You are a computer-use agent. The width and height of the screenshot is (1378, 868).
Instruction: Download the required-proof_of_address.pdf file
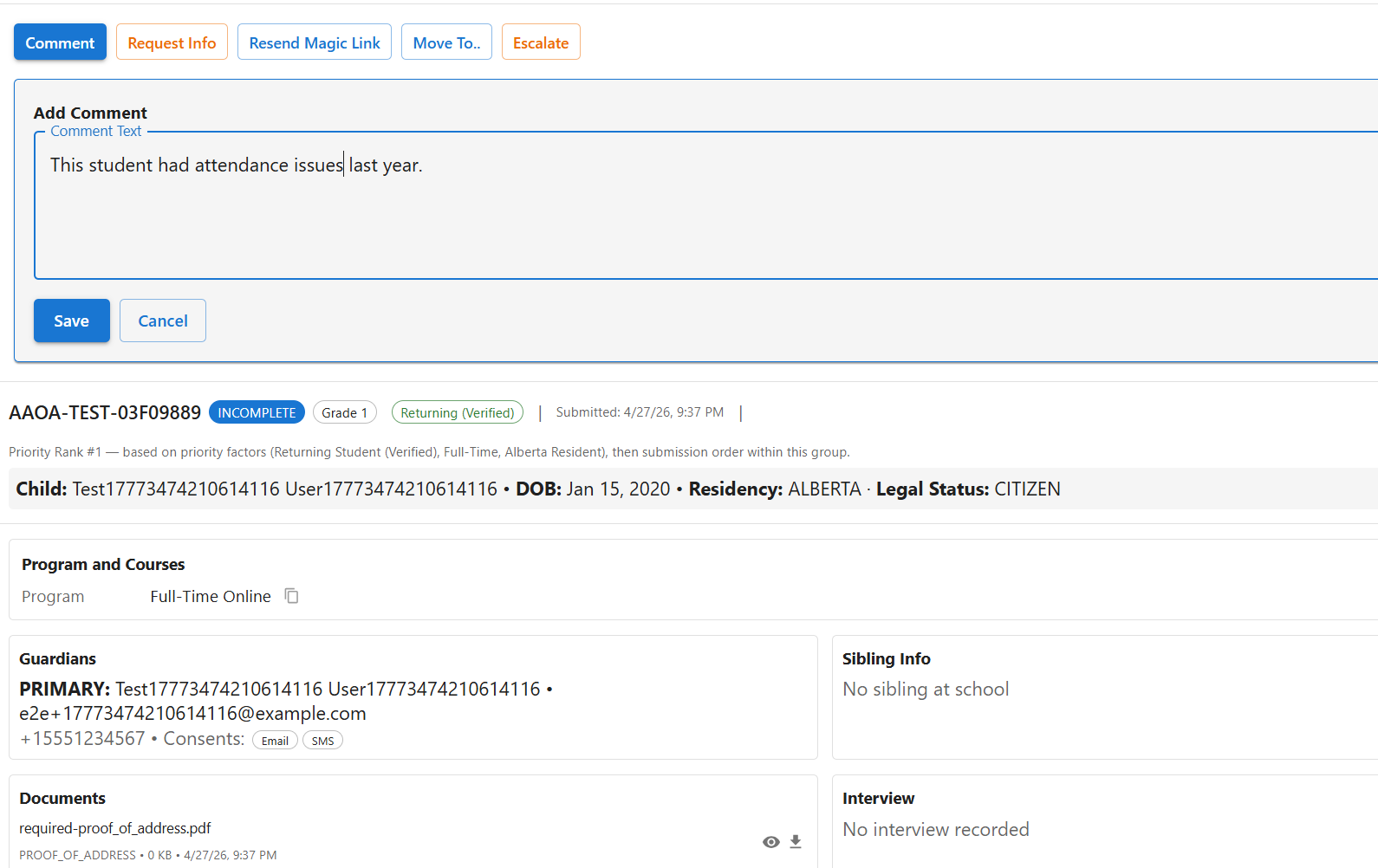796,842
